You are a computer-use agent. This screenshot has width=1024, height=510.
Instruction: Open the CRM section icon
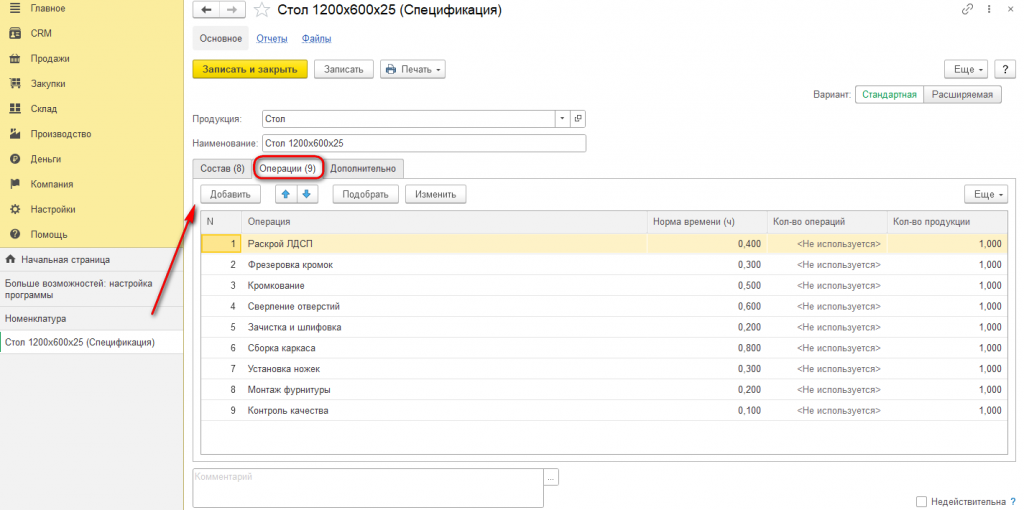point(16,33)
